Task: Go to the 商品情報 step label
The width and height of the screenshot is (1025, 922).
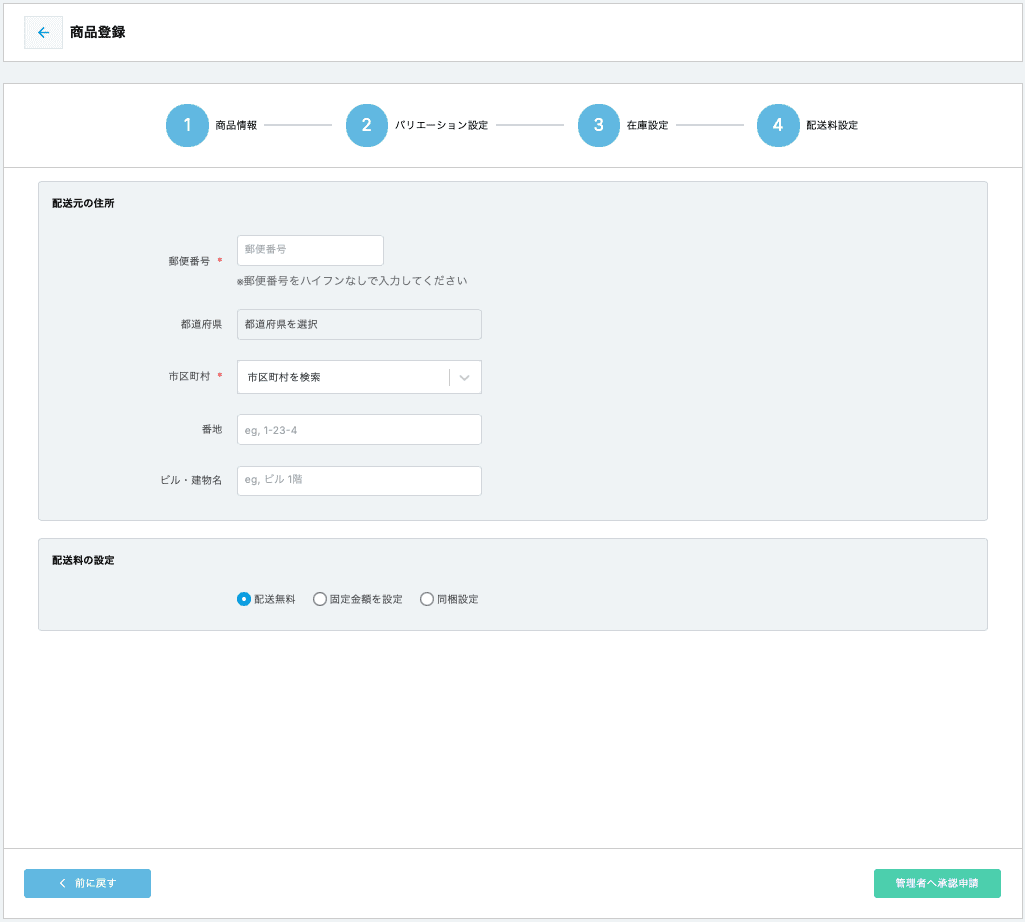Action: (x=236, y=126)
